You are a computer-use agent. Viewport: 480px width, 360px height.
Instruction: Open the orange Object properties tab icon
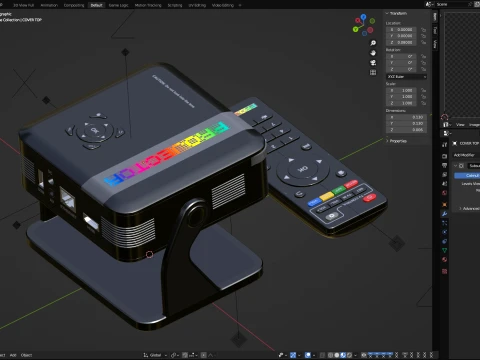click(444, 204)
